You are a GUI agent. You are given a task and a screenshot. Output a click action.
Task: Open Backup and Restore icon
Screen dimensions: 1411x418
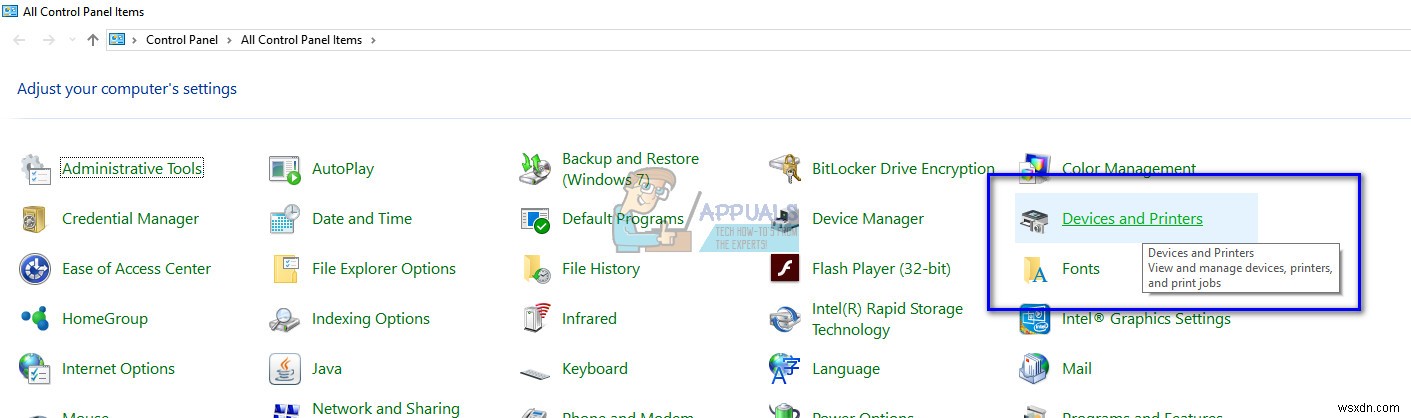click(535, 169)
